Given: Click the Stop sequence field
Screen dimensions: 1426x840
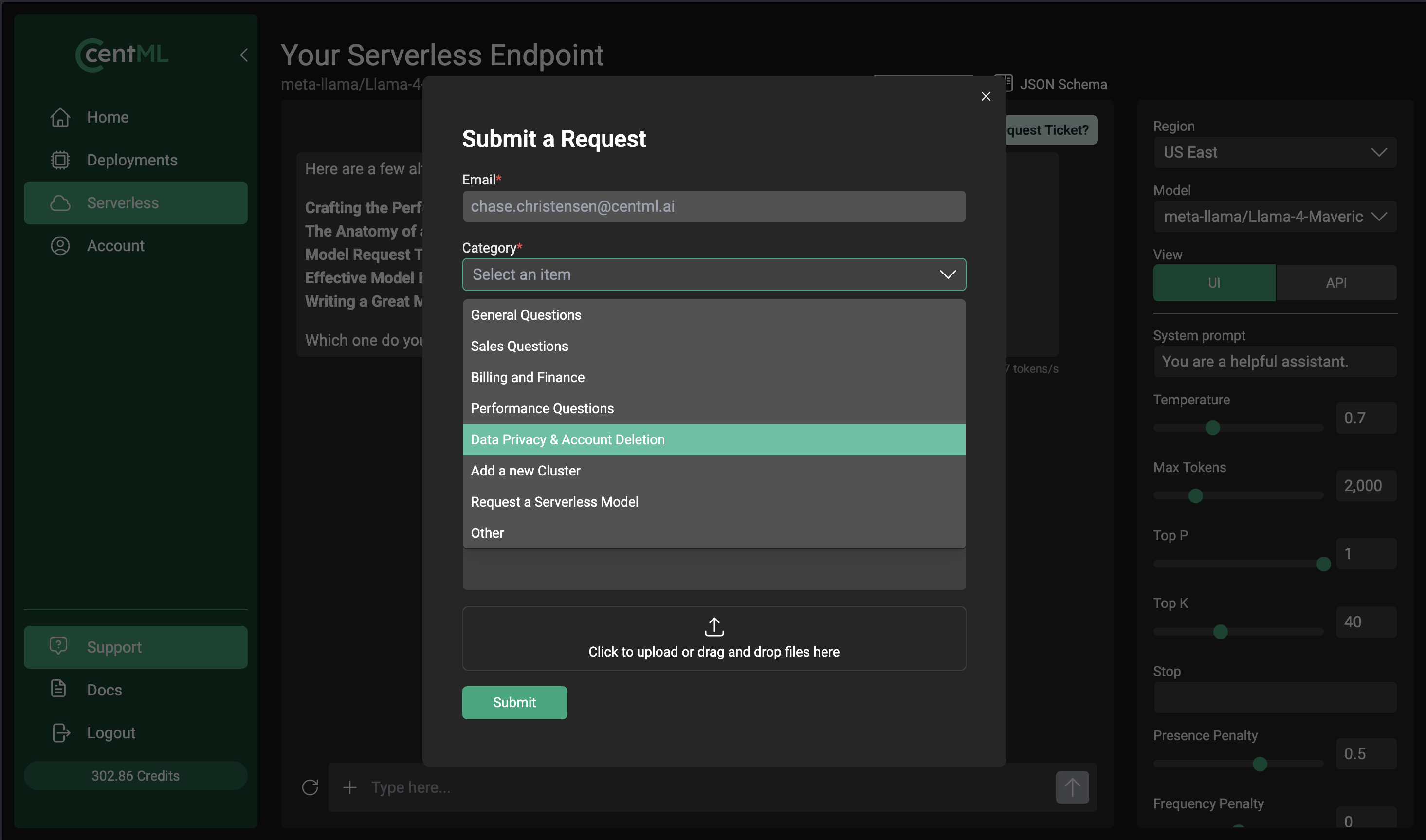Looking at the screenshot, I should pos(1275,697).
